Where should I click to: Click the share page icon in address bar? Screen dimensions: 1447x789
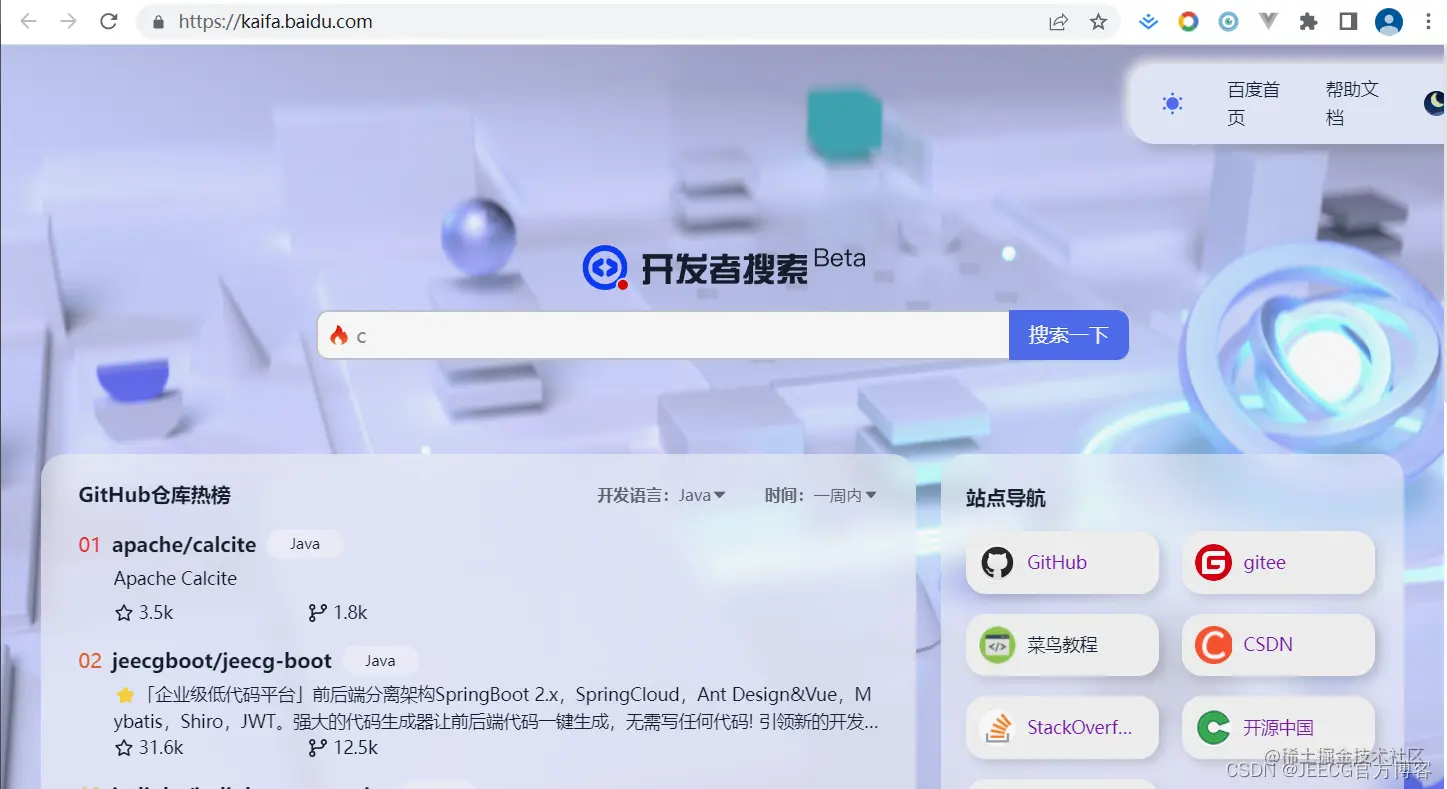point(1058,22)
